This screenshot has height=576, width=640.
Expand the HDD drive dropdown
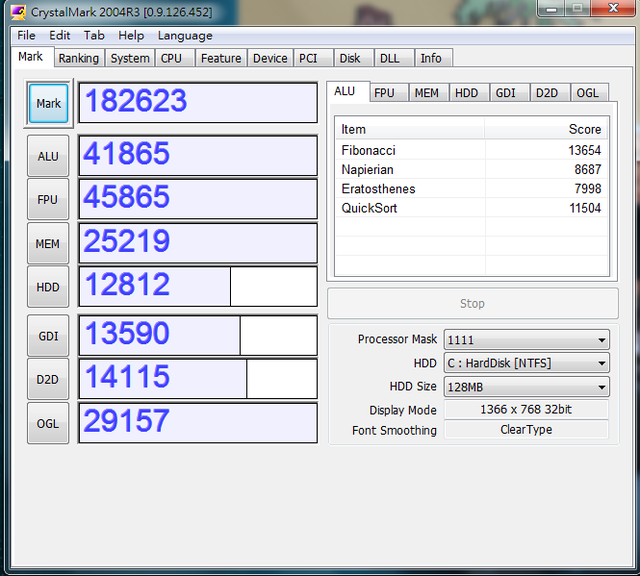tap(527, 363)
